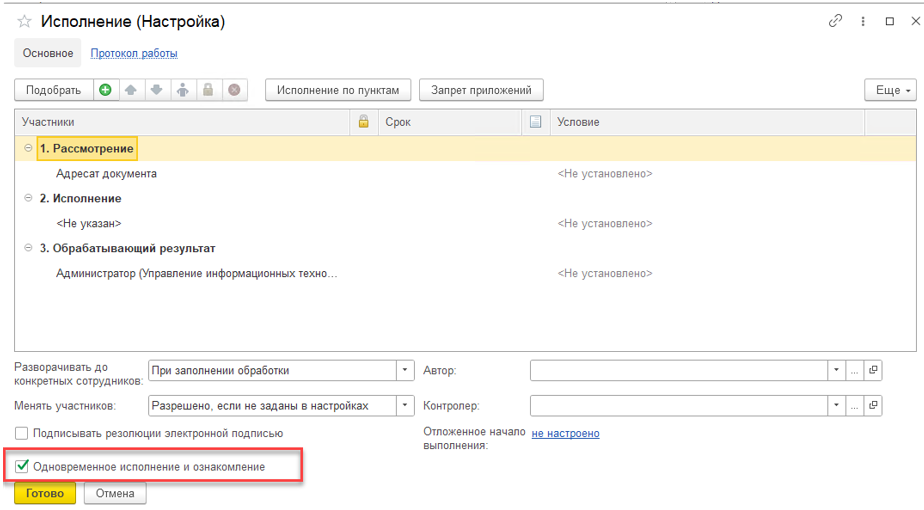Collapse the 1. Рассмотрение group
The height and width of the screenshot is (510, 924).
pos(28,149)
